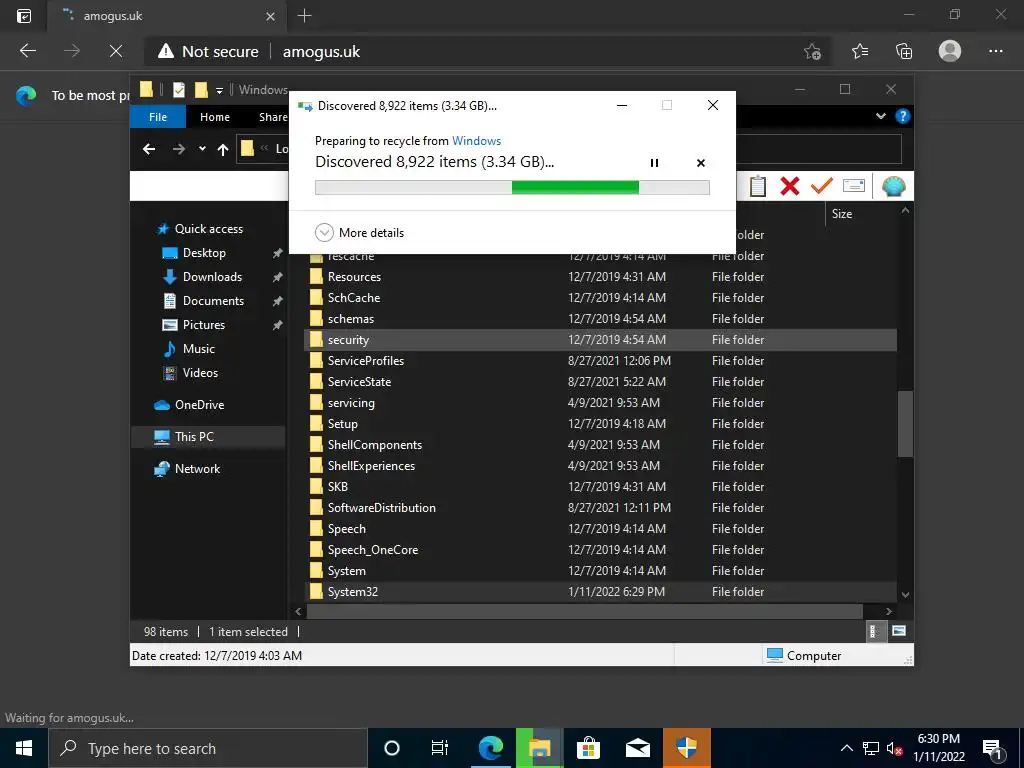Expand More details in progress dialog
This screenshot has height=768, width=1024.
pyautogui.click(x=359, y=232)
